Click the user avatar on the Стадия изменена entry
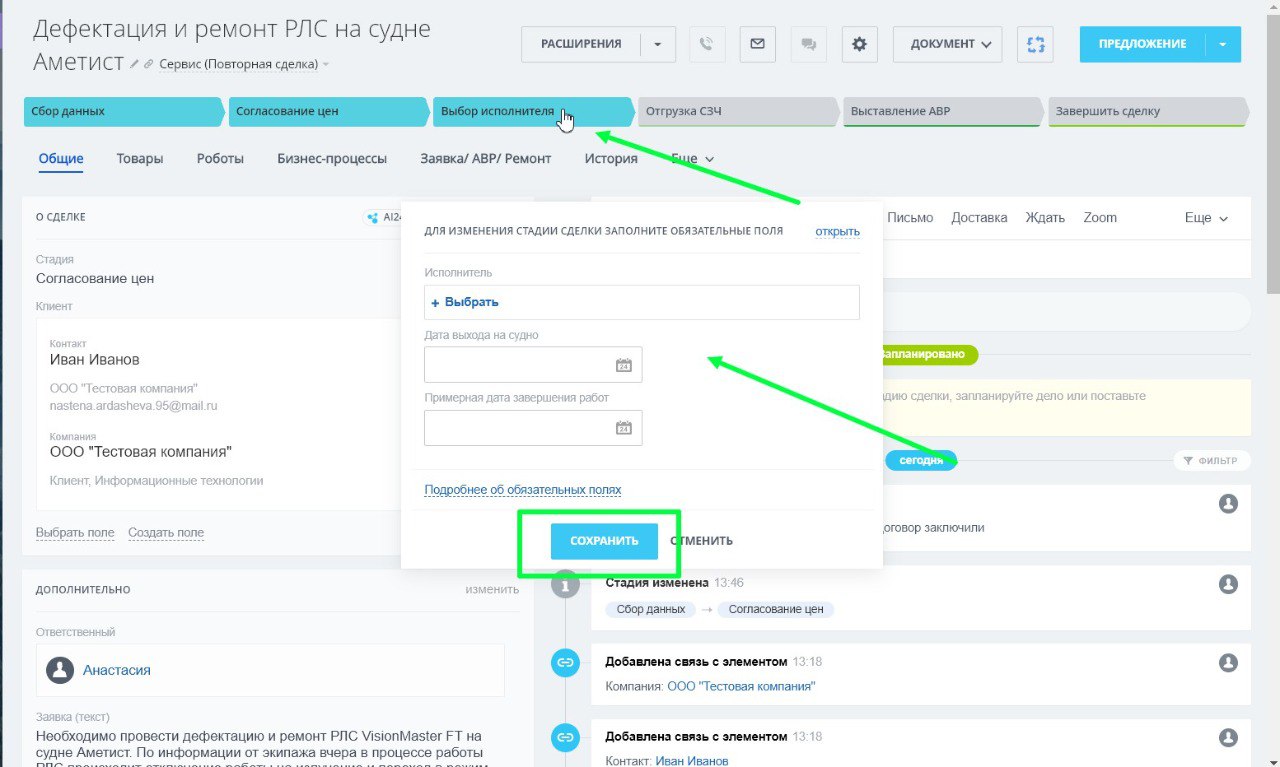Viewport: 1280px width, 767px height. (x=1228, y=583)
